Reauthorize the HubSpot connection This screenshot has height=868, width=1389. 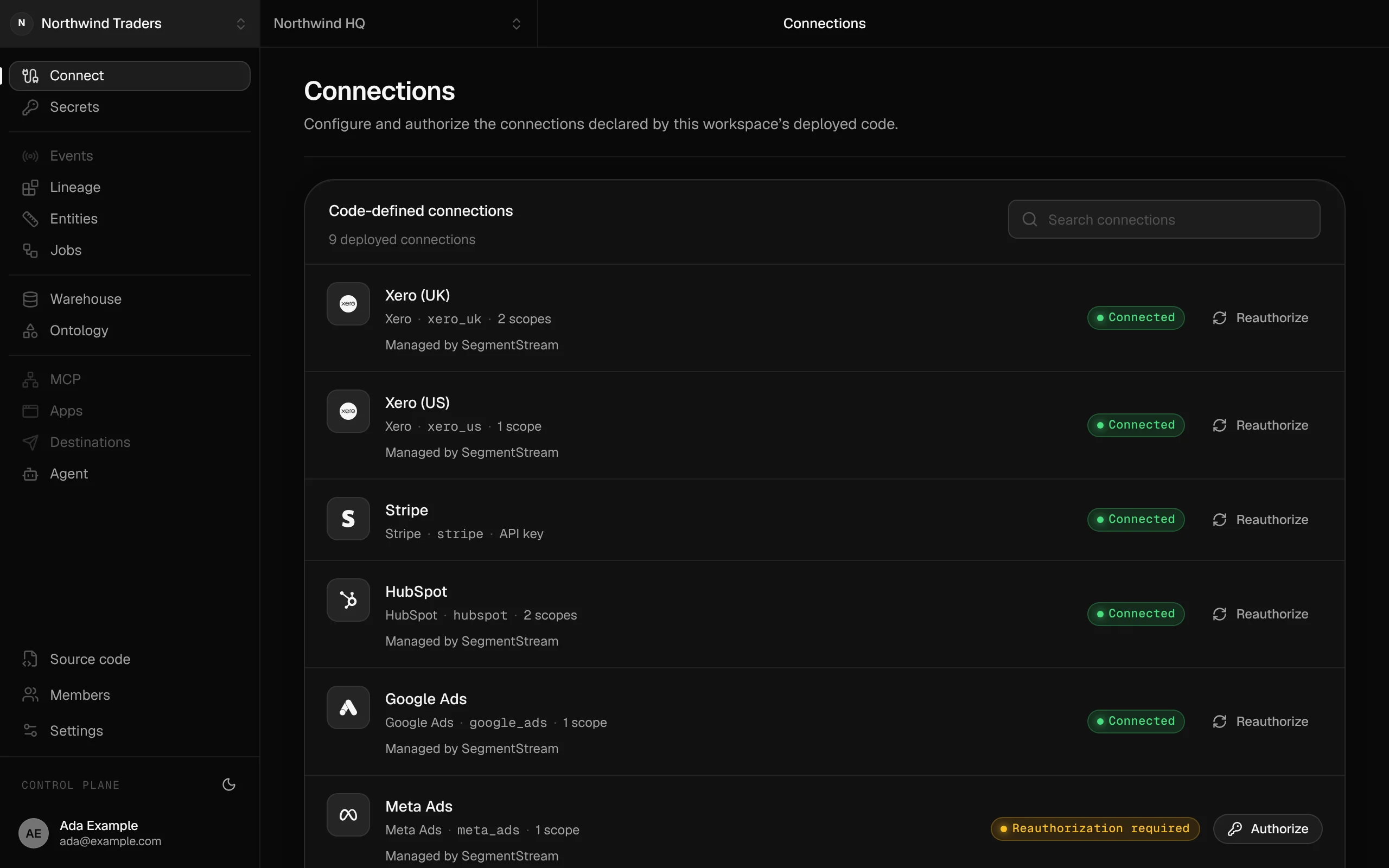pos(1260,614)
